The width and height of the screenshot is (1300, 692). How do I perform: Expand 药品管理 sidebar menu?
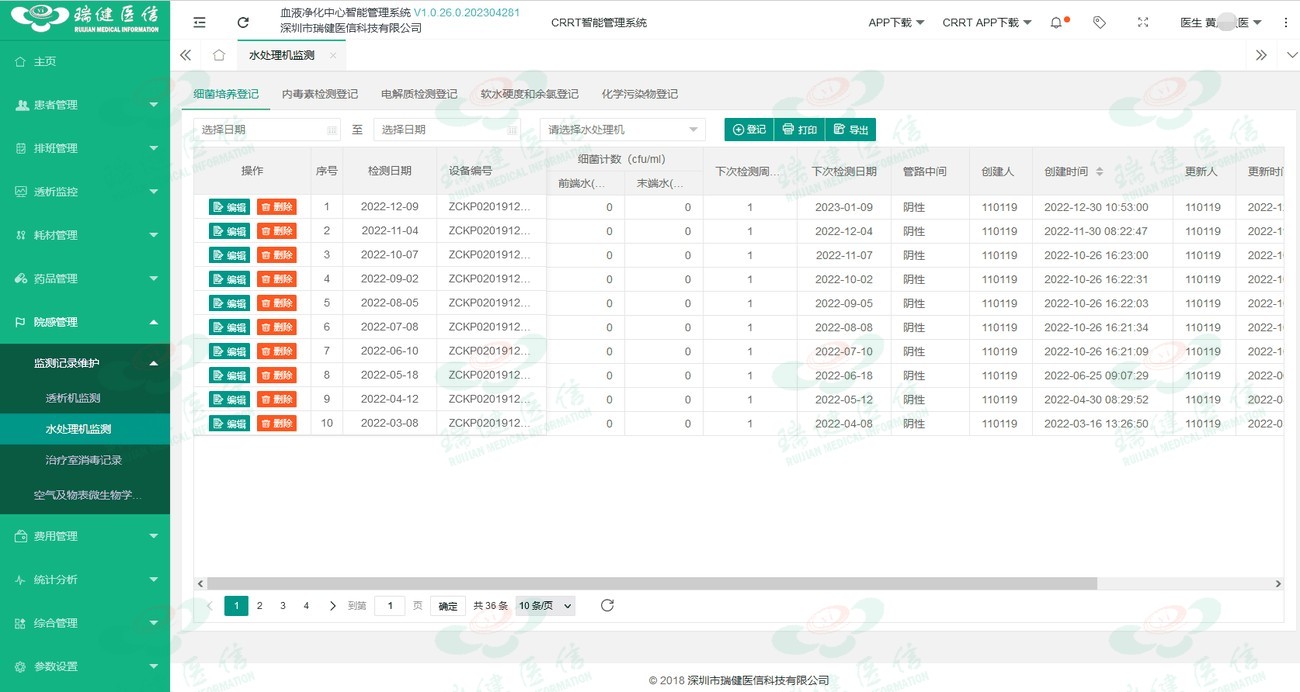point(85,278)
